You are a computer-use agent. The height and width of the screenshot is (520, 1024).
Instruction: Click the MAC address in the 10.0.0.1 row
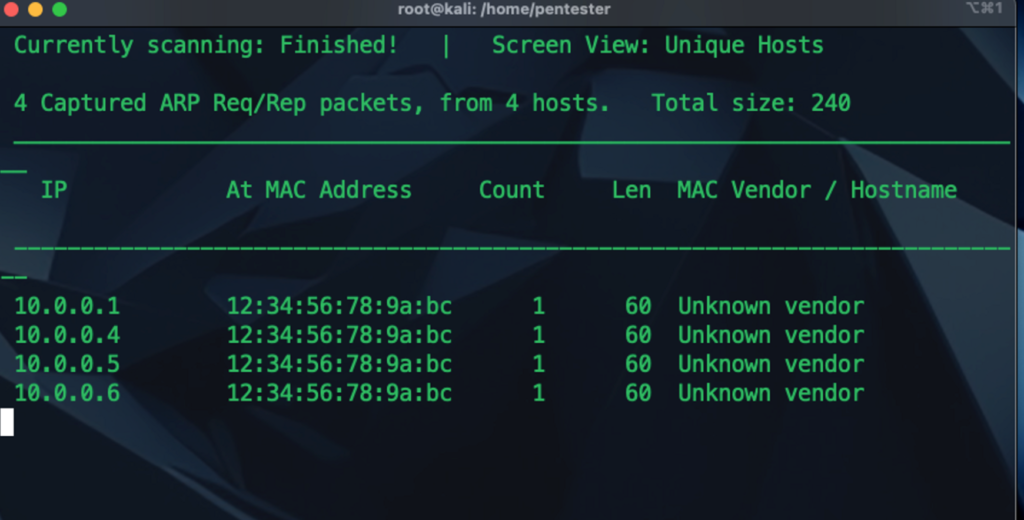pos(339,306)
